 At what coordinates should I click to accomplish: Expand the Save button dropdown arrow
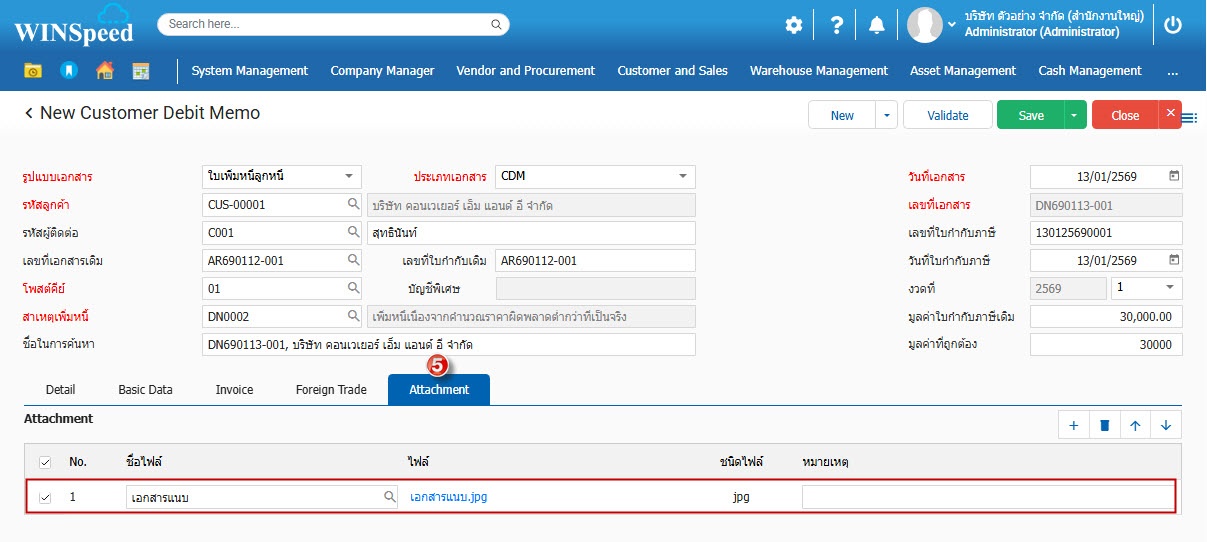tap(1075, 115)
